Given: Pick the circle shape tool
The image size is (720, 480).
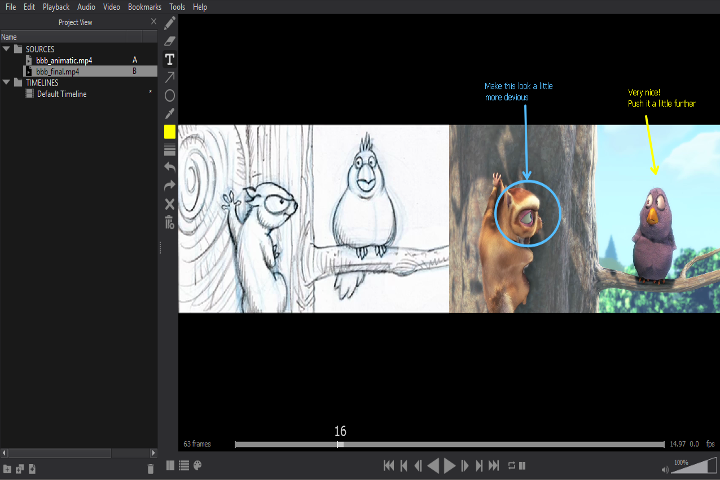Looking at the screenshot, I should pos(170,96).
